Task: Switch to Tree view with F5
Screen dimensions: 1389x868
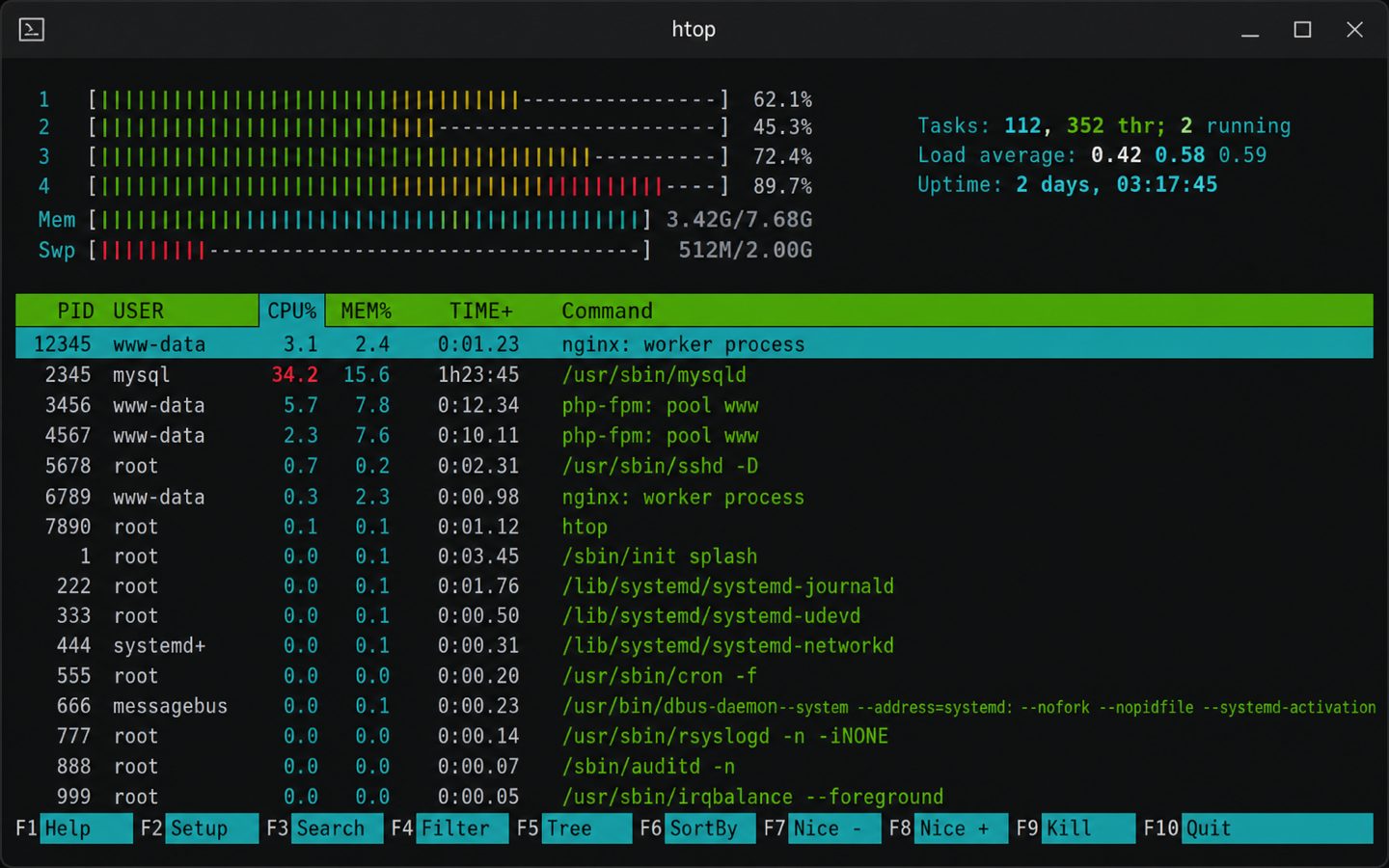Action: [x=574, y=828]
